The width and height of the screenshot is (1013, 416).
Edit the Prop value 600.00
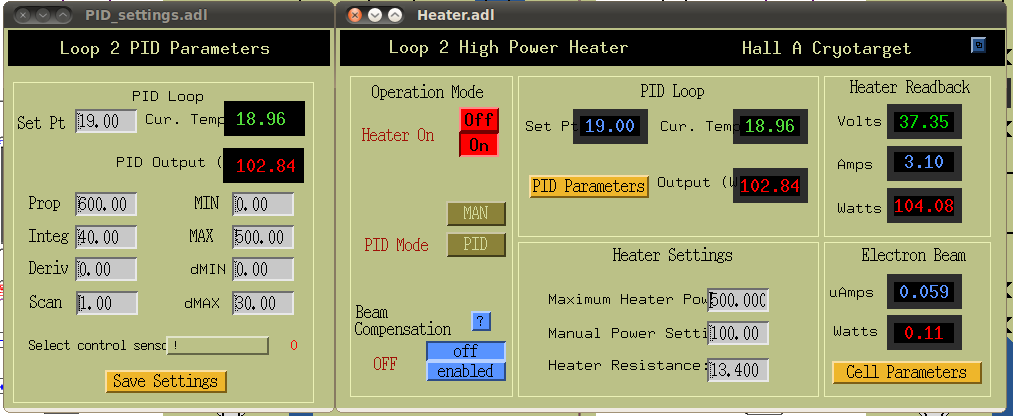106,204
